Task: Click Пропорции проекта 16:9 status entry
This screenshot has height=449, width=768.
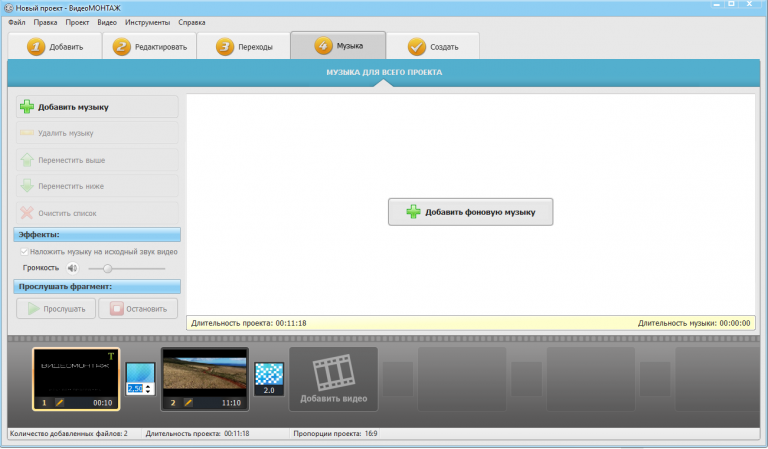Action: click(x=335, y=433)
